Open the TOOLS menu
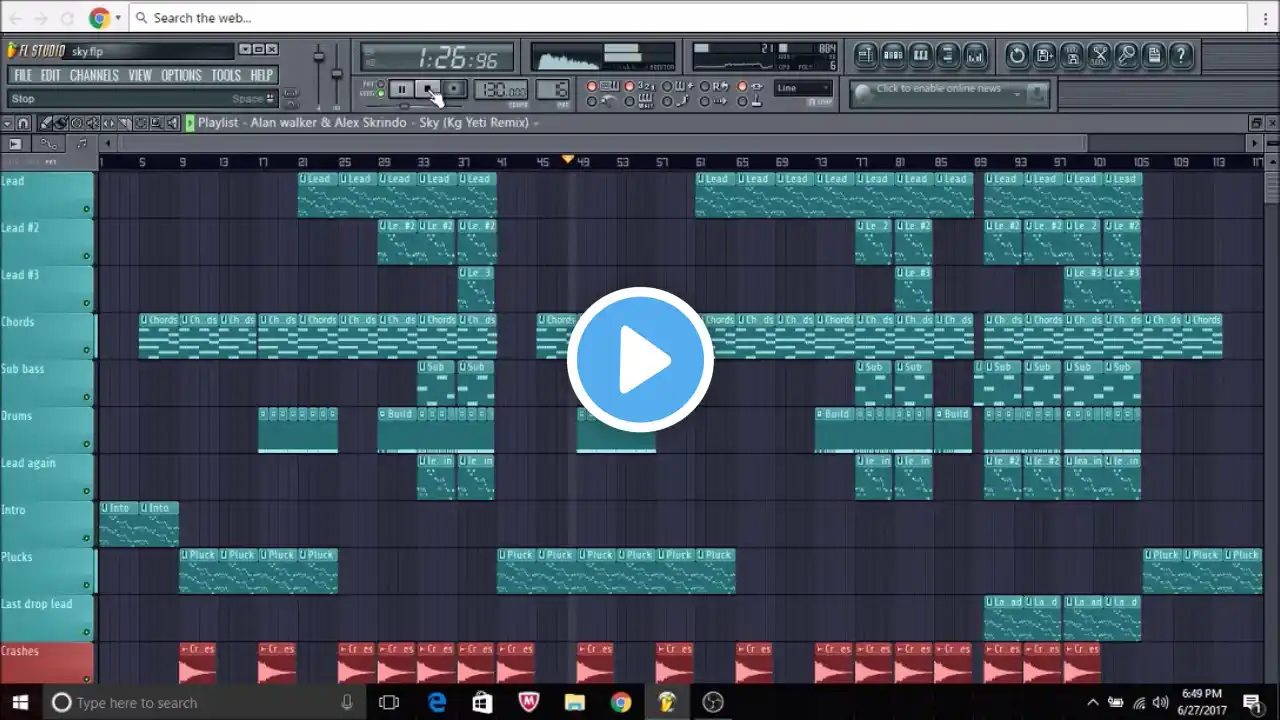Image resolution: width=1280 pixels, height=720 pixels. click(226, 75)
